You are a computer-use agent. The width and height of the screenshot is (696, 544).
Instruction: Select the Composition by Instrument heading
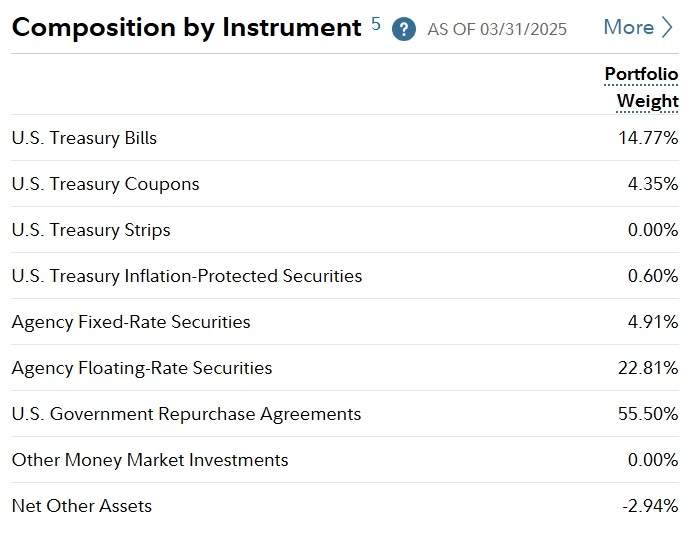coord(186,27)
